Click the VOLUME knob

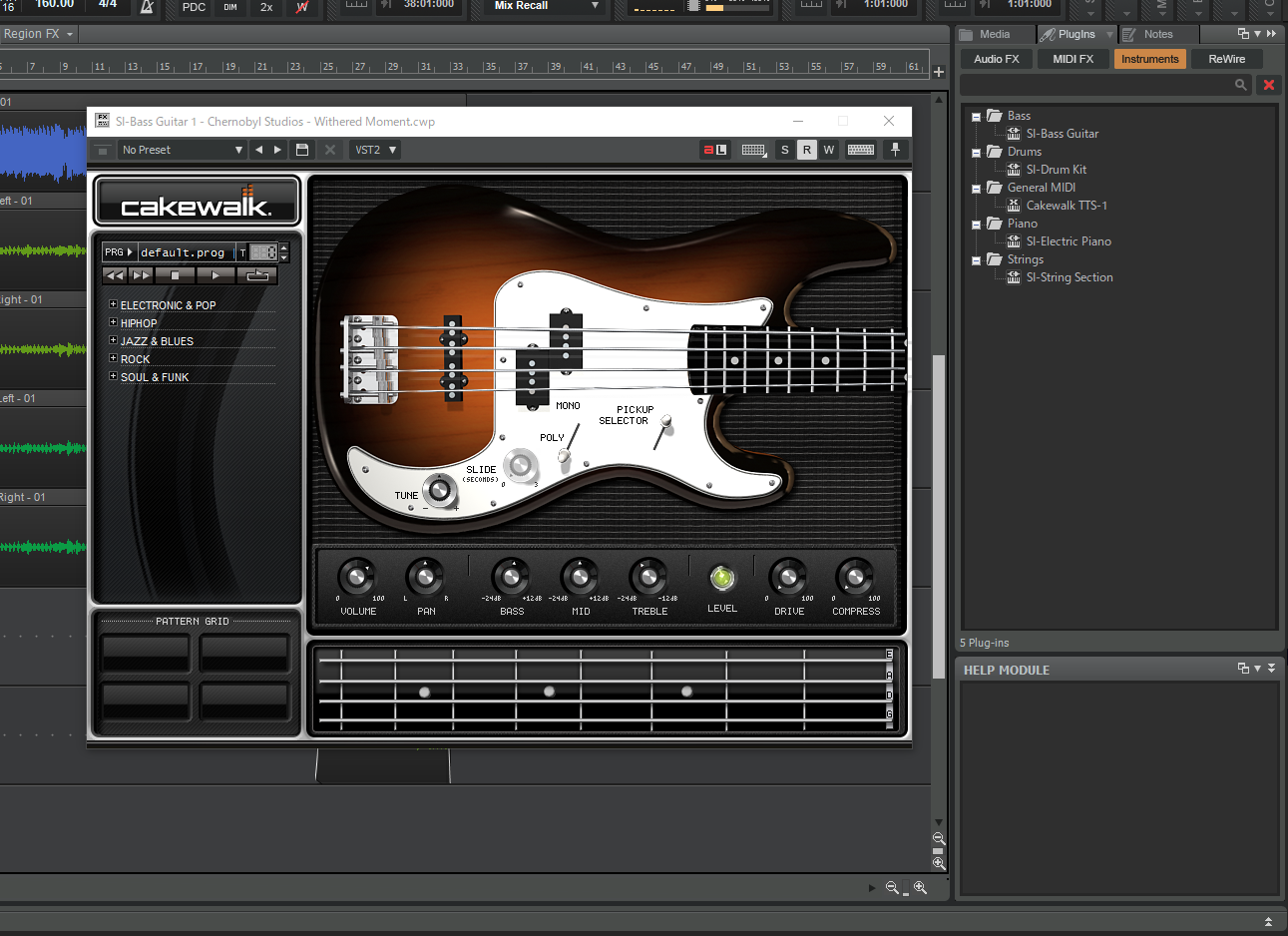[357, 576]
